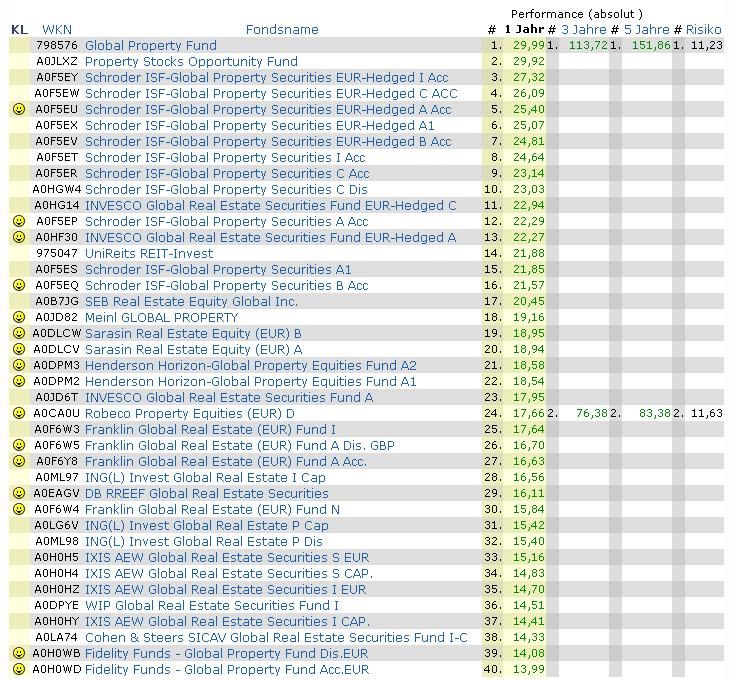The image size is (734, 680).
Task: Click smiley icon next to Meinl GLOBAL PROPERTY
Action: (19, 317)
